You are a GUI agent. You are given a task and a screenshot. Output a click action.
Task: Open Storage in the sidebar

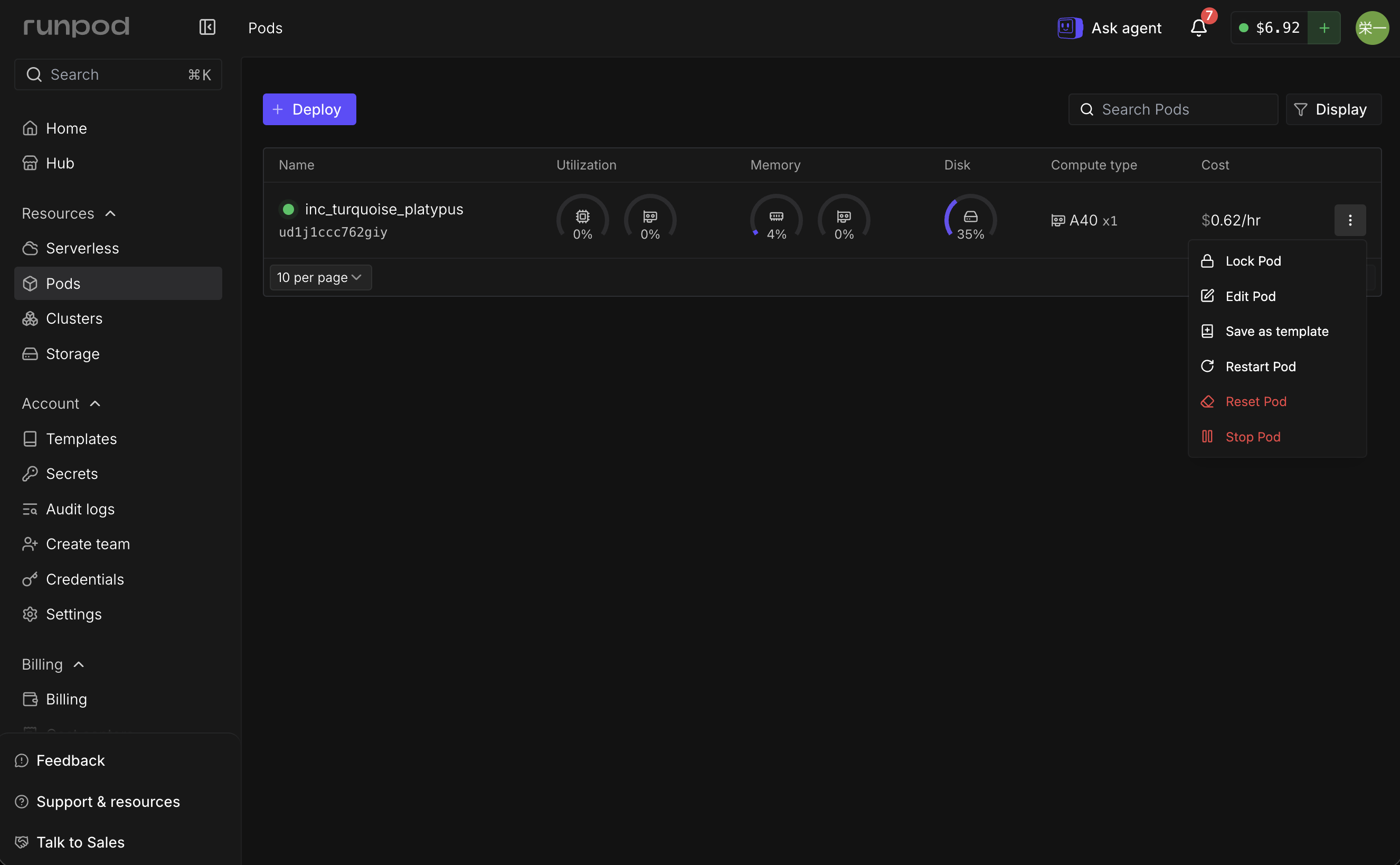[118, 354]
